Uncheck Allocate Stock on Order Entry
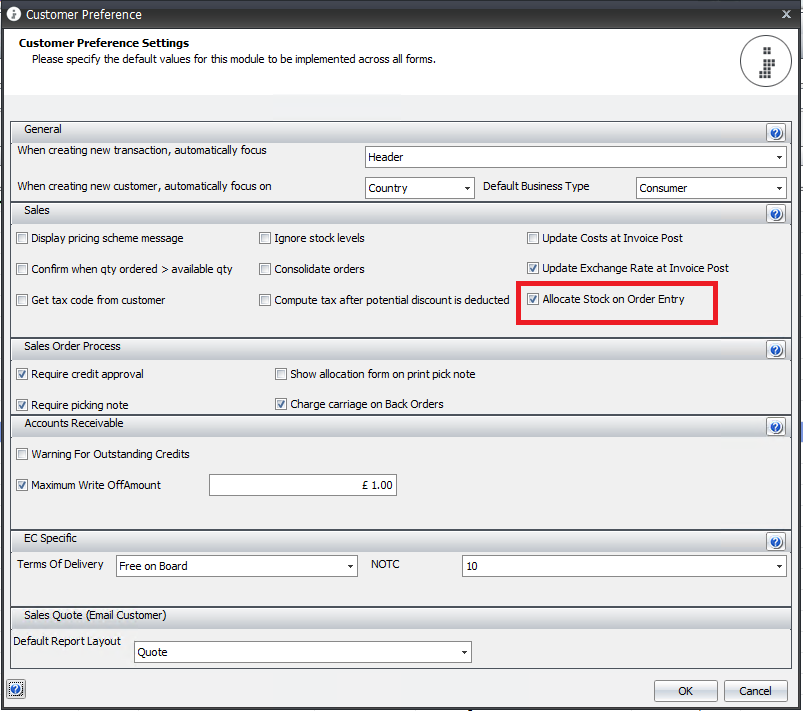The width and height of the screenshot is (803, 711). coord(533,299)
